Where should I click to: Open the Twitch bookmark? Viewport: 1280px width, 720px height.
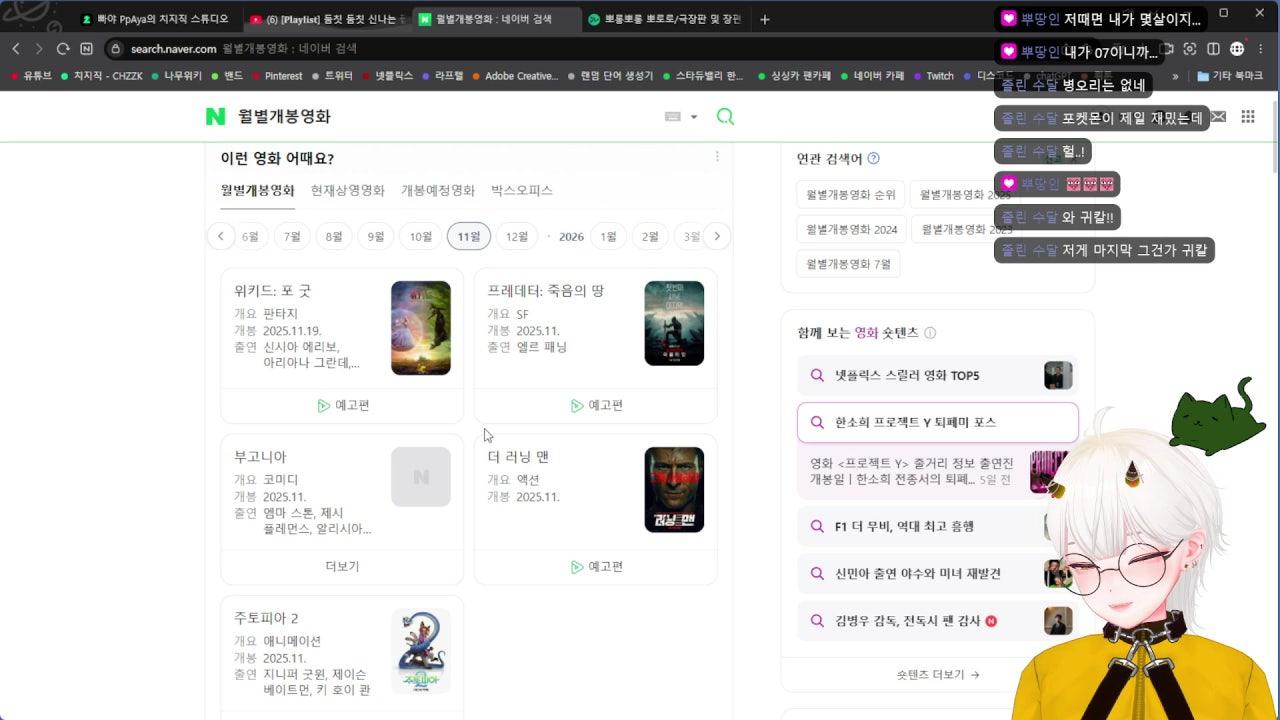point(933,75)
